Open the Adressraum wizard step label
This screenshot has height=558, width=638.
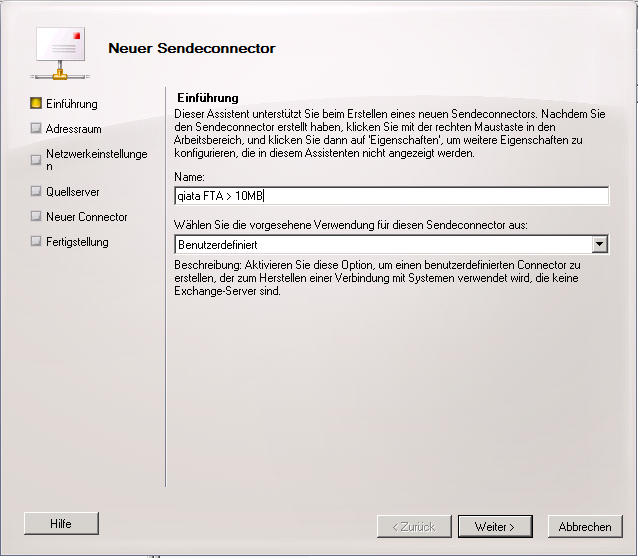pos(74,129)
